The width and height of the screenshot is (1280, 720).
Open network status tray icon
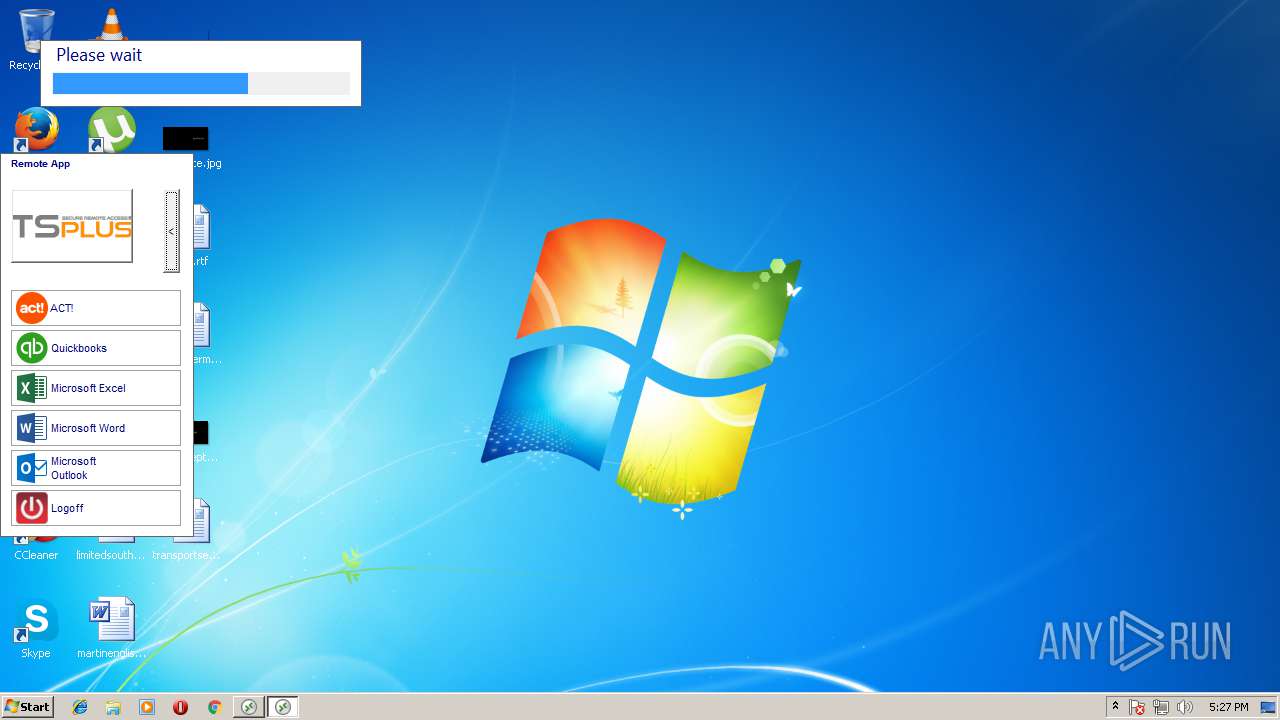[x=1161, y=708]
